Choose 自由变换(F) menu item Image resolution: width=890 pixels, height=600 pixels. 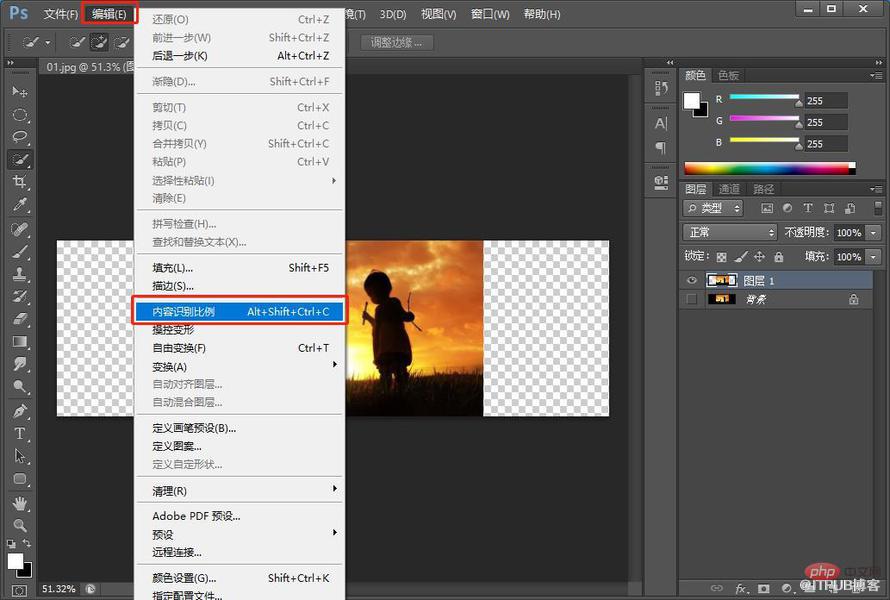pos(239,348)
